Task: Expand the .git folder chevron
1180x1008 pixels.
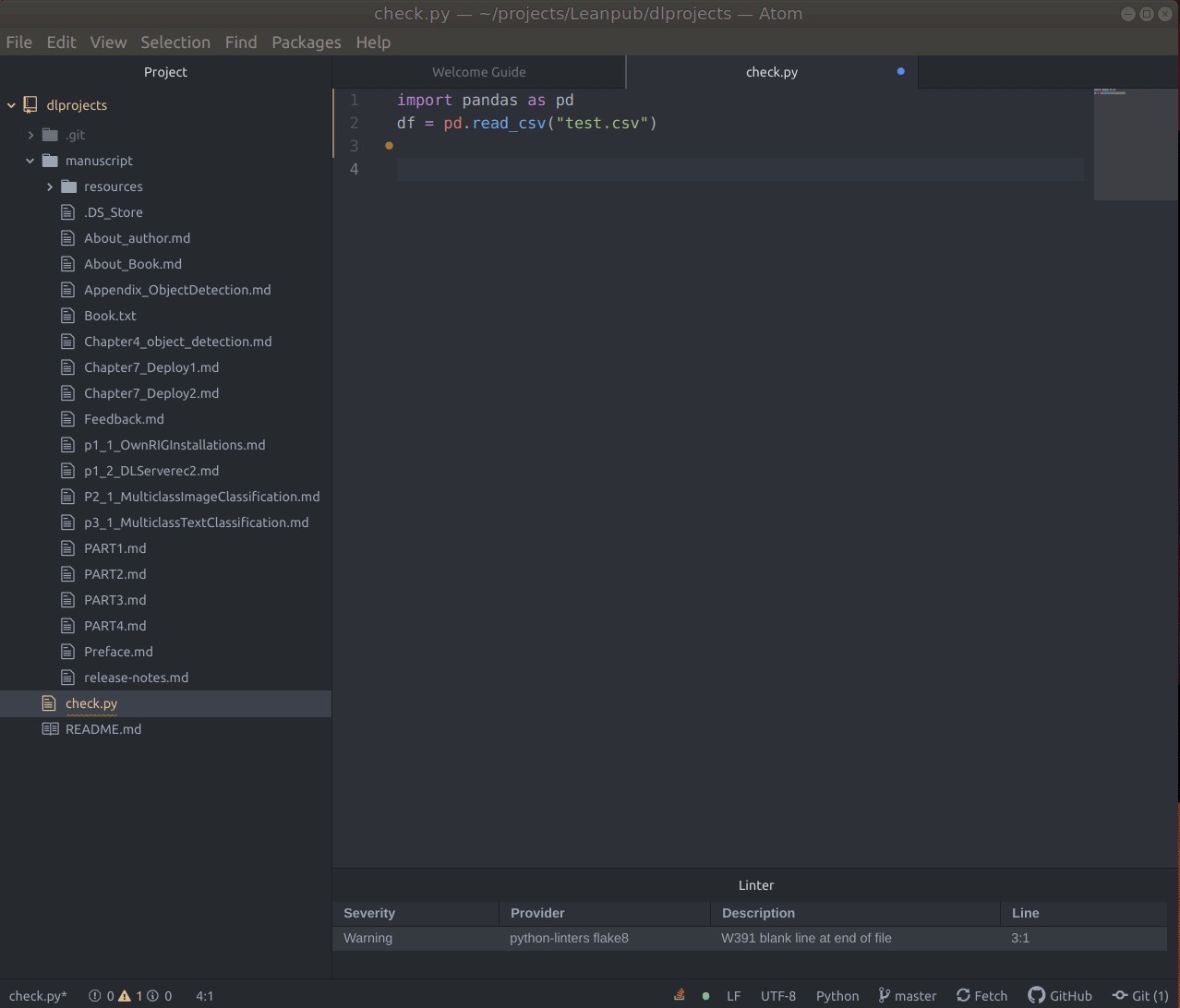Action: click(x=30, y=135)
